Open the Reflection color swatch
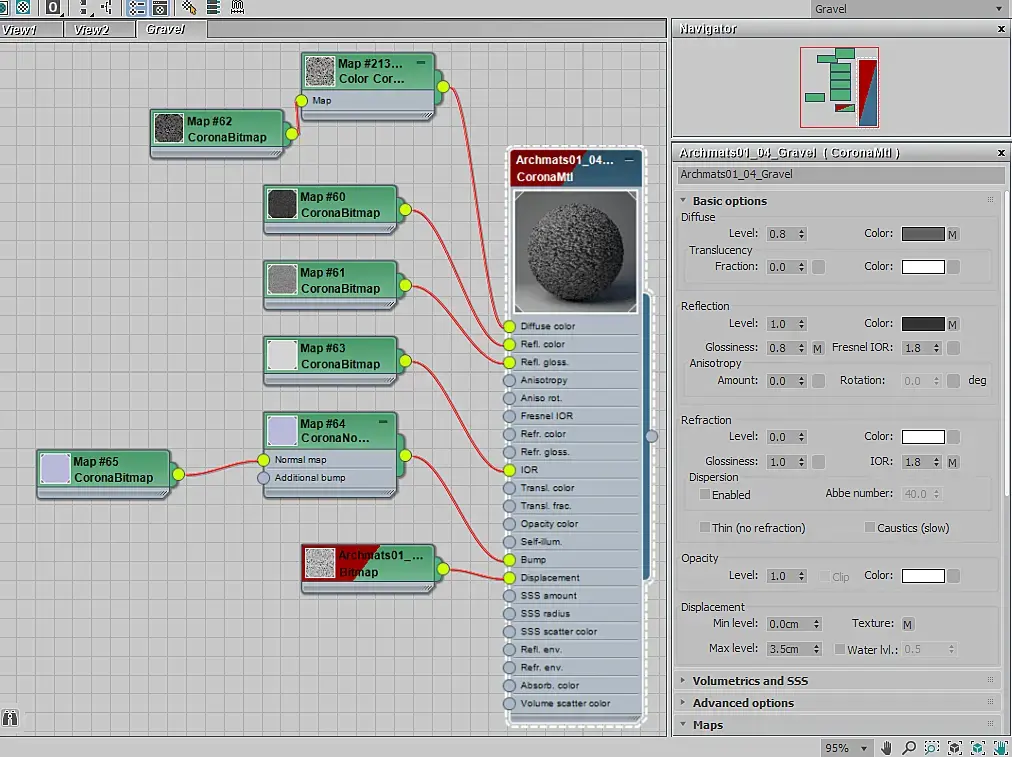Viewport: 1012px width, 757px height. (x=922, y=324)
